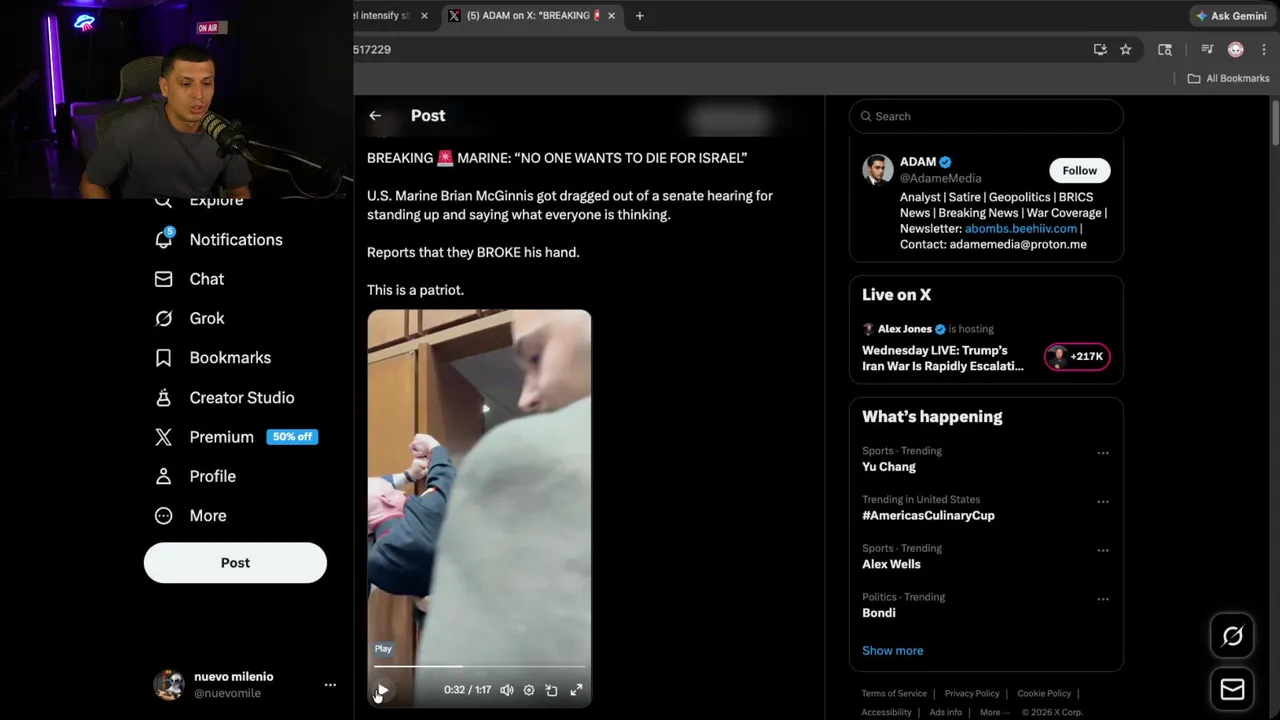Open the Yu Chang trending topic
Viewport: 1280px width, 720px height.
[889, 467]
